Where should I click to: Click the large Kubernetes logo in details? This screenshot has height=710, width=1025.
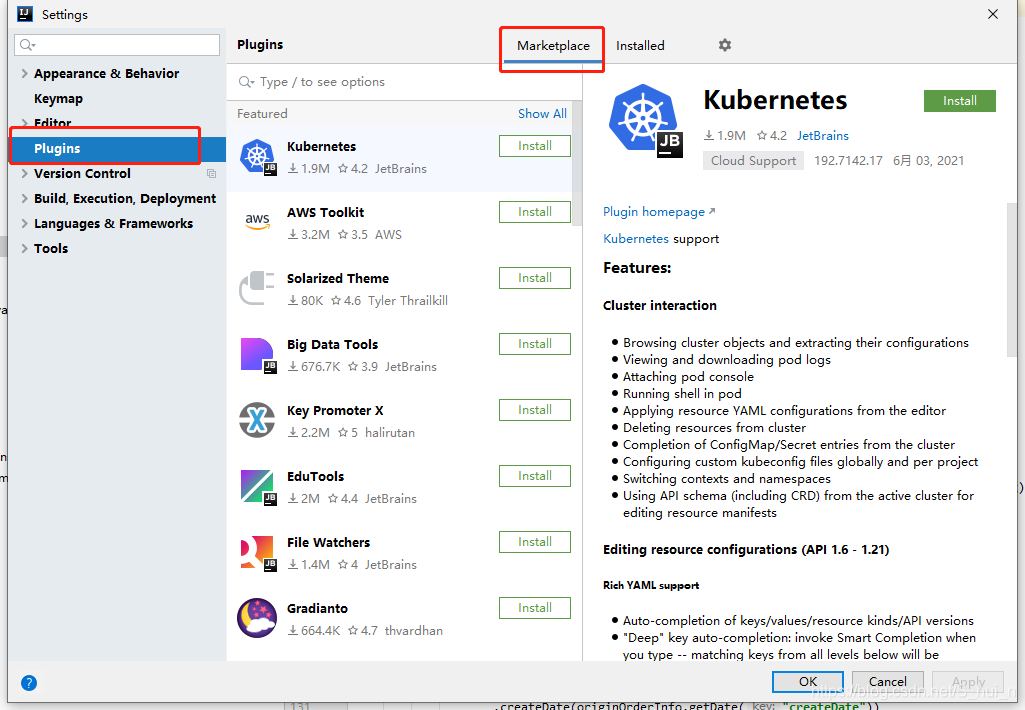click(x=645, y=120)
